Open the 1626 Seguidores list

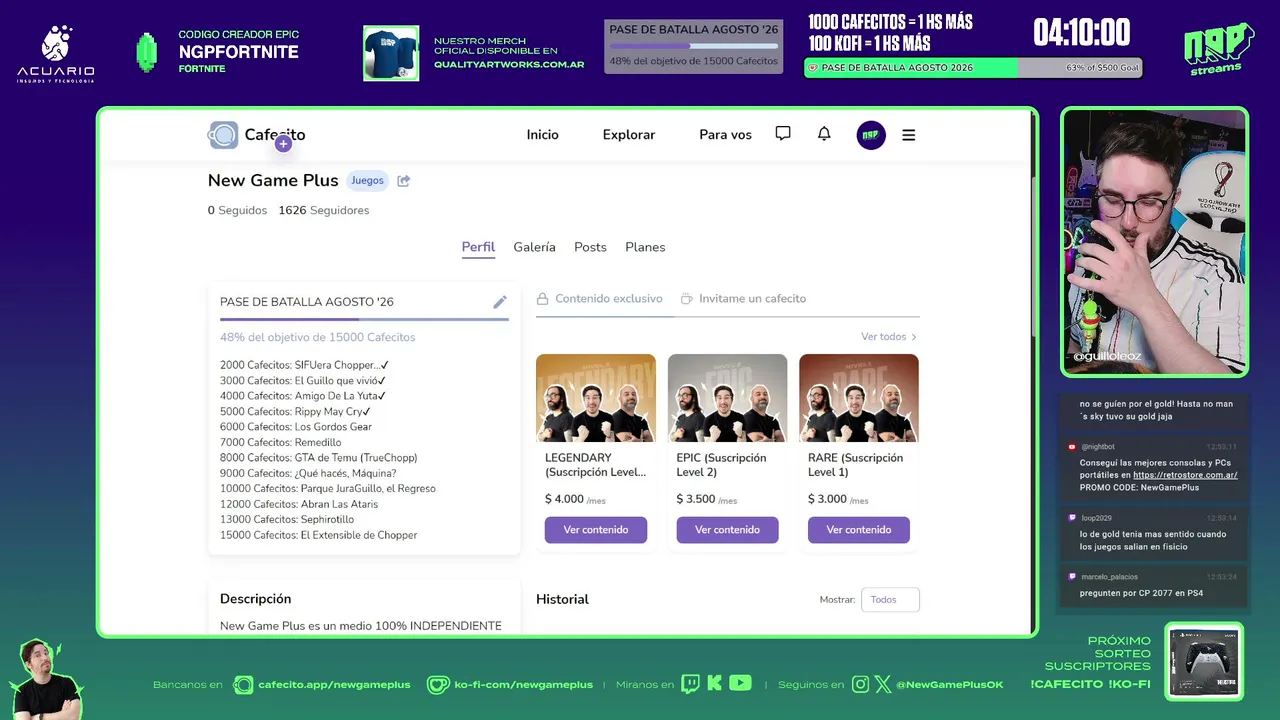pos(324,211)
